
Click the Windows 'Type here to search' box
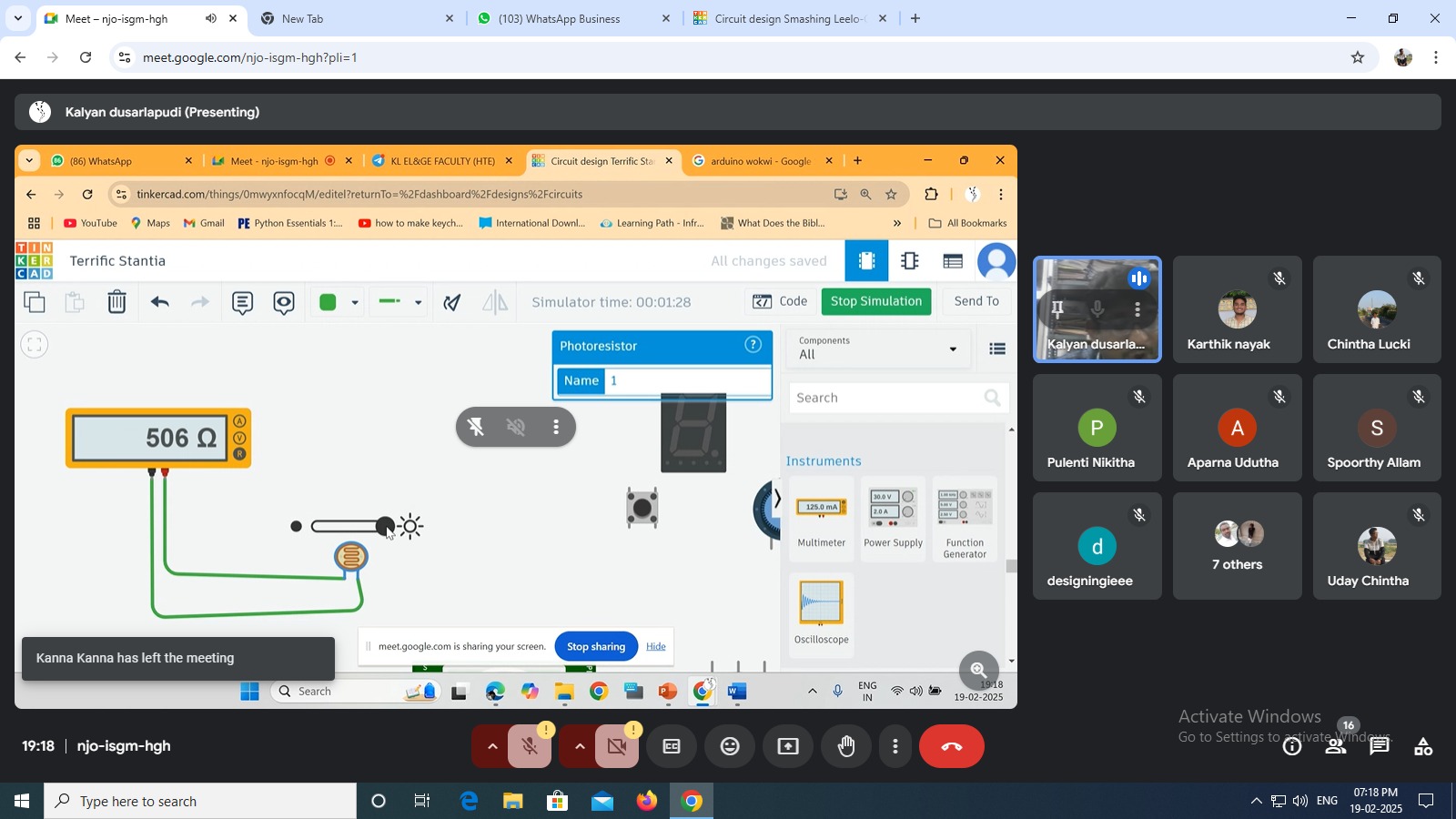pos(200,802)
